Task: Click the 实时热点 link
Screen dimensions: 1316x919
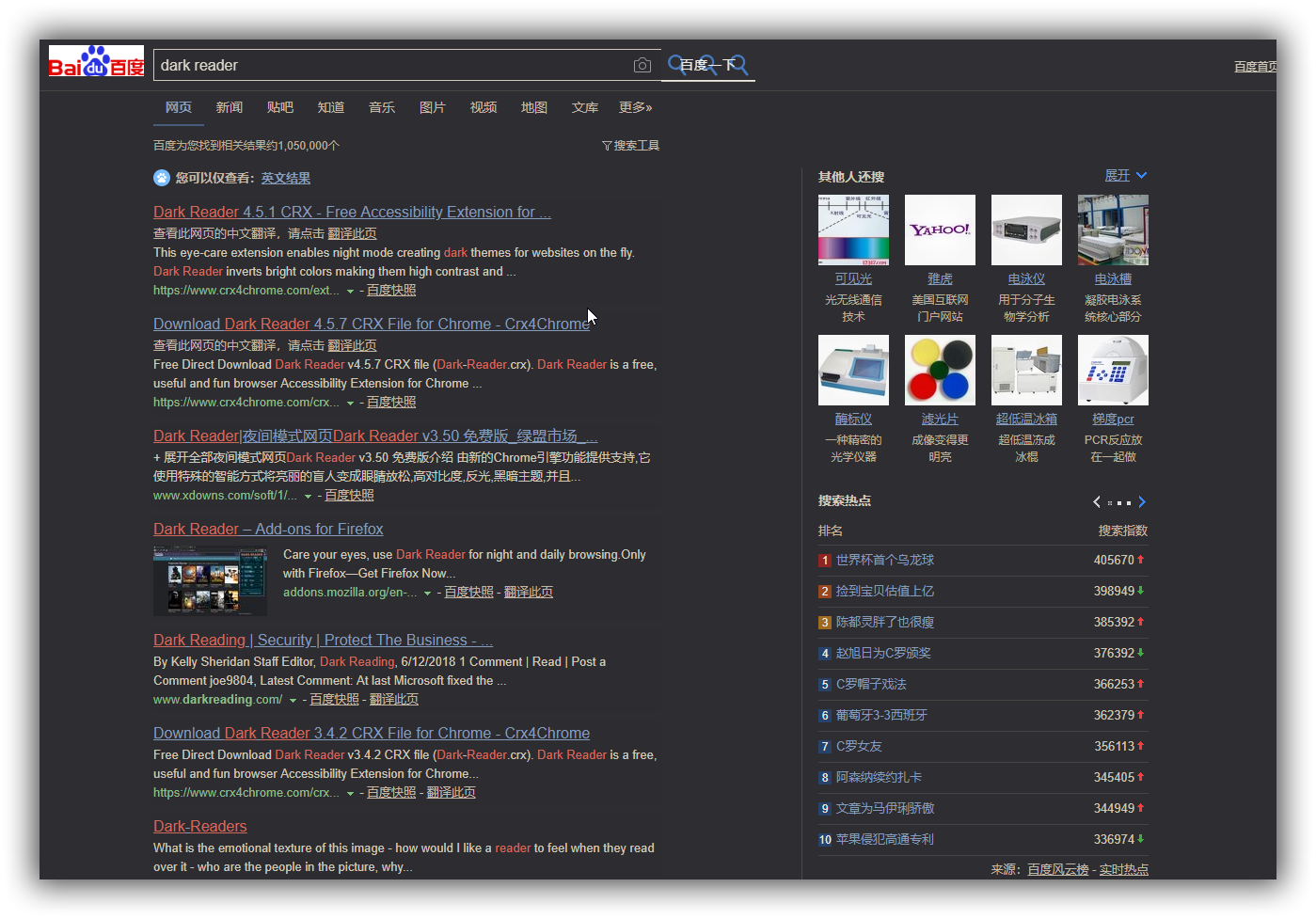Action: coord(1124,870)
